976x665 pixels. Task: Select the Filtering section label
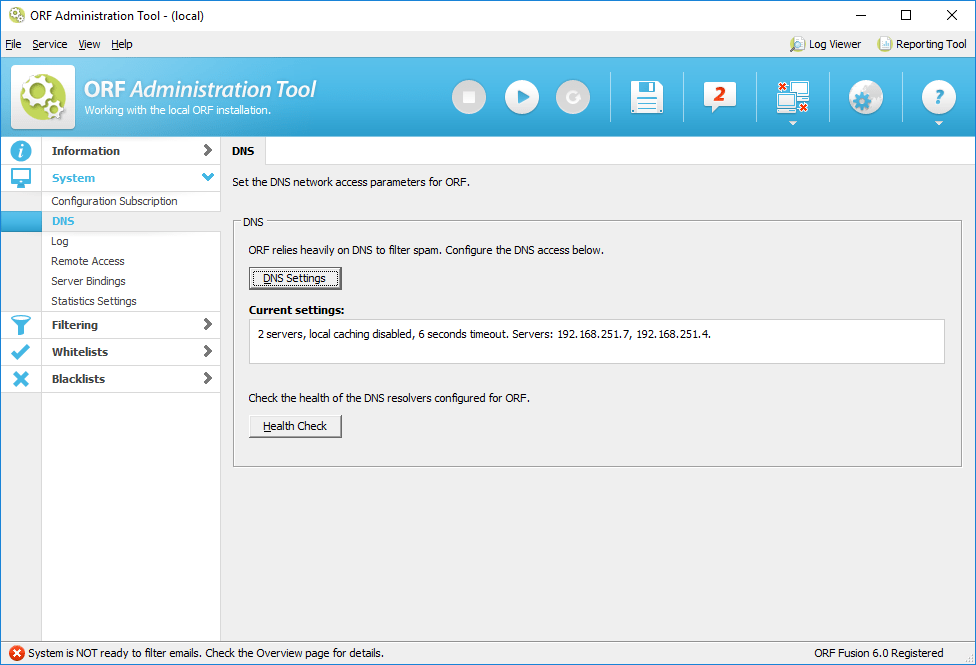pyautogui.click(x=75, y=325)
